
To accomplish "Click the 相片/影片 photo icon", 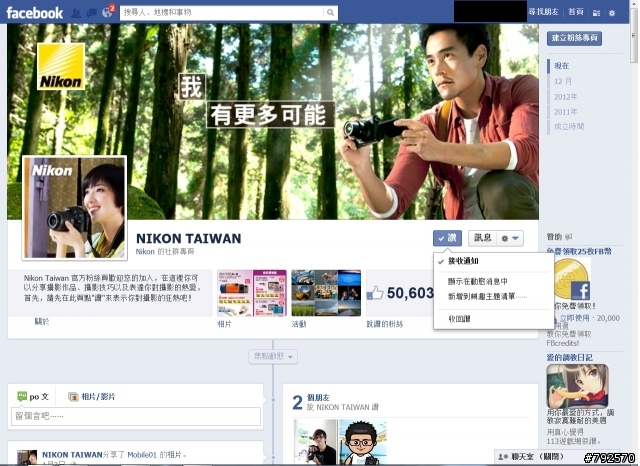I will [x=73, y=397].
